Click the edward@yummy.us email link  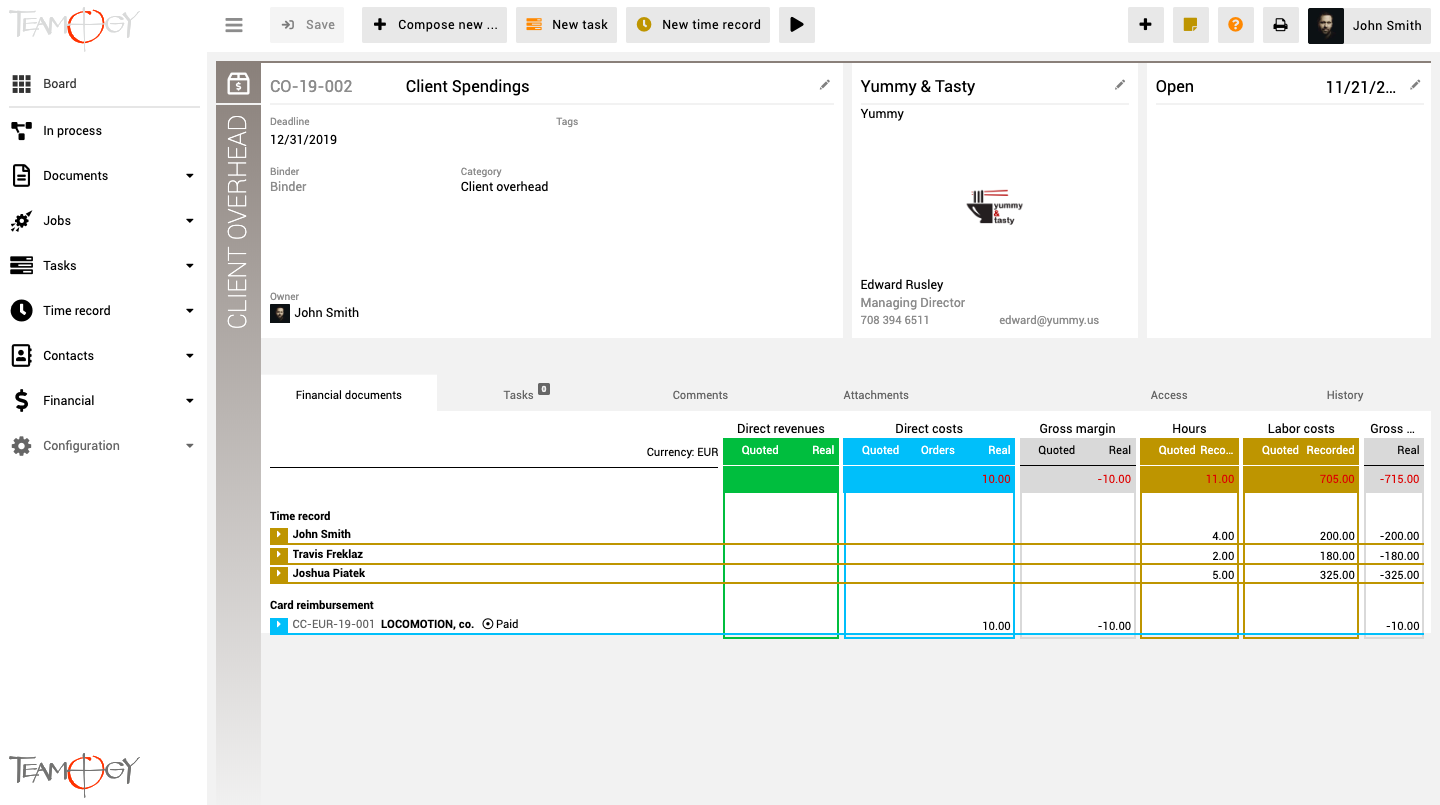point(1049,320)
